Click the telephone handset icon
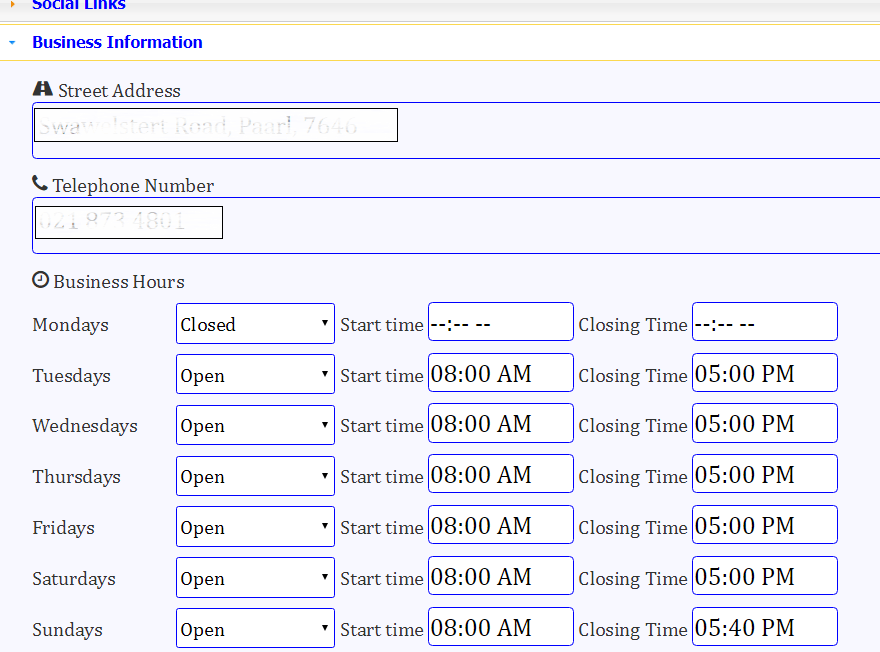880x652 pixels. point(40,183)
